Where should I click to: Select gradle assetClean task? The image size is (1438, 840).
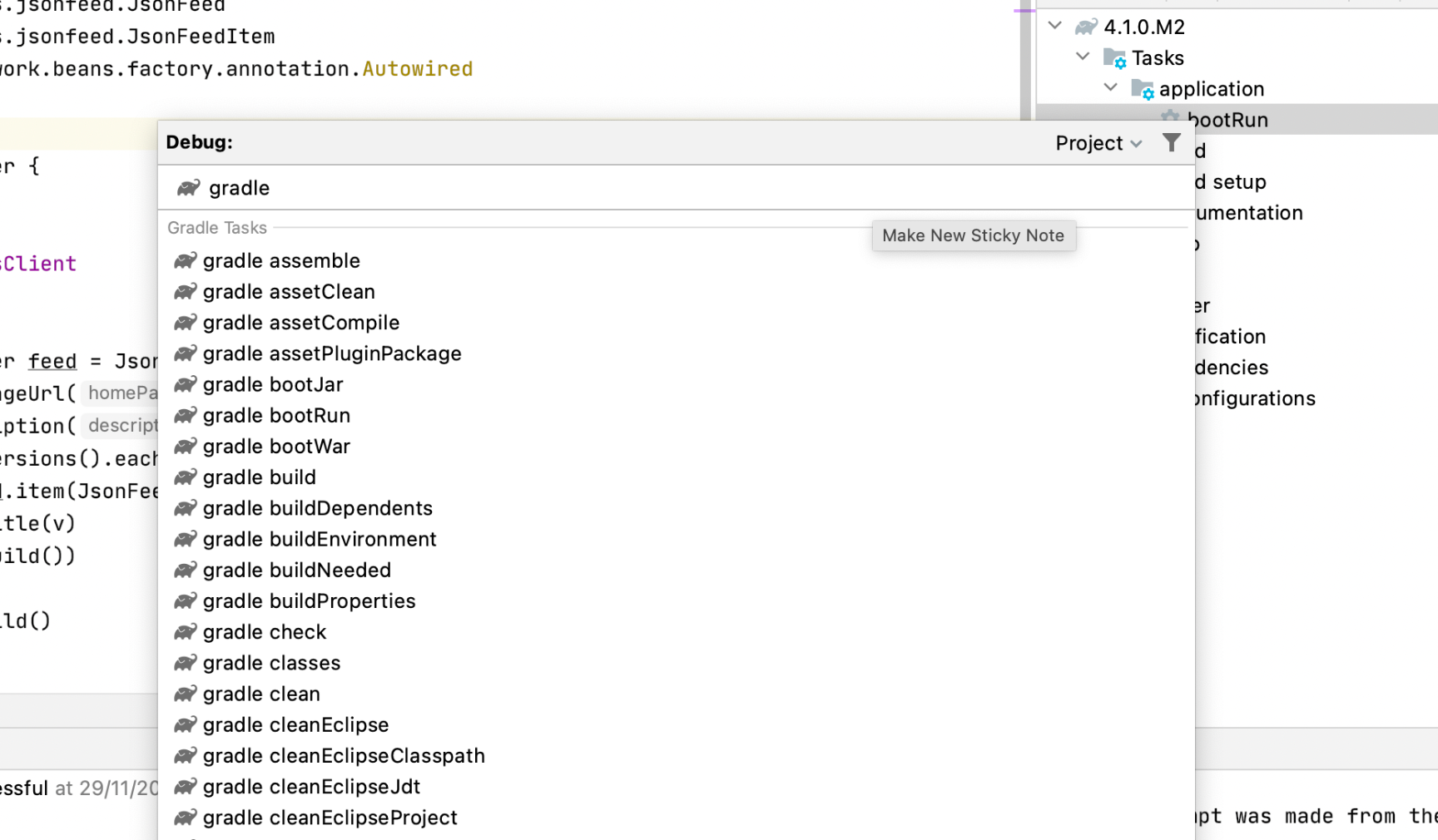[676, 292]
